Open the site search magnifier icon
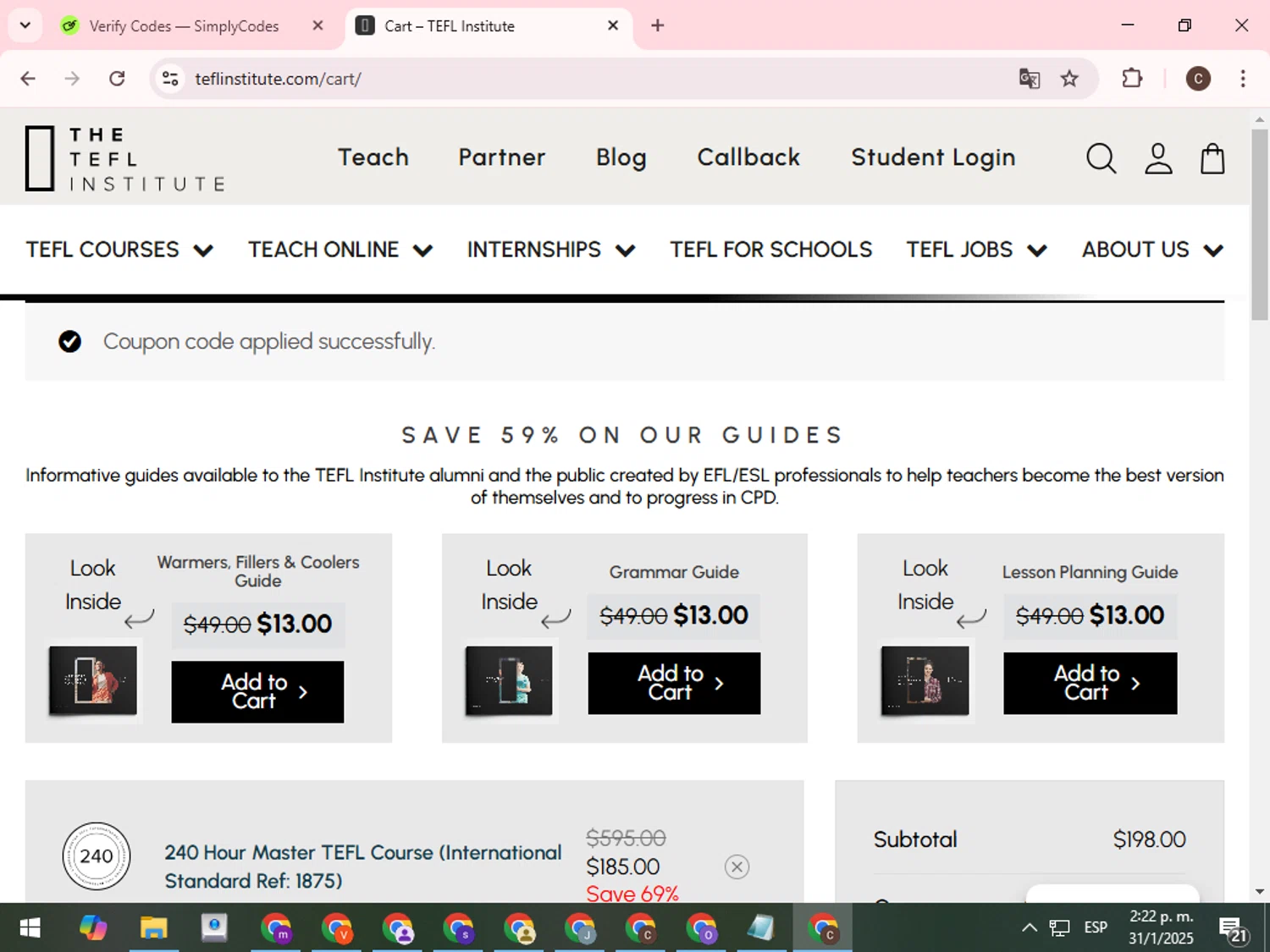Screen dimensions: 1270x952 click(x=1101, y=158)
